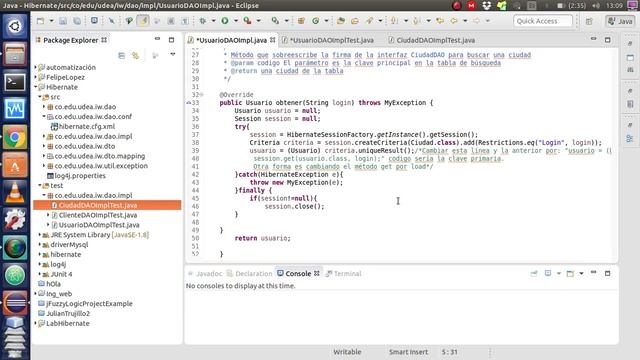Toggle Mark Occurrences highlighted toolbar button

pos(143,21)
